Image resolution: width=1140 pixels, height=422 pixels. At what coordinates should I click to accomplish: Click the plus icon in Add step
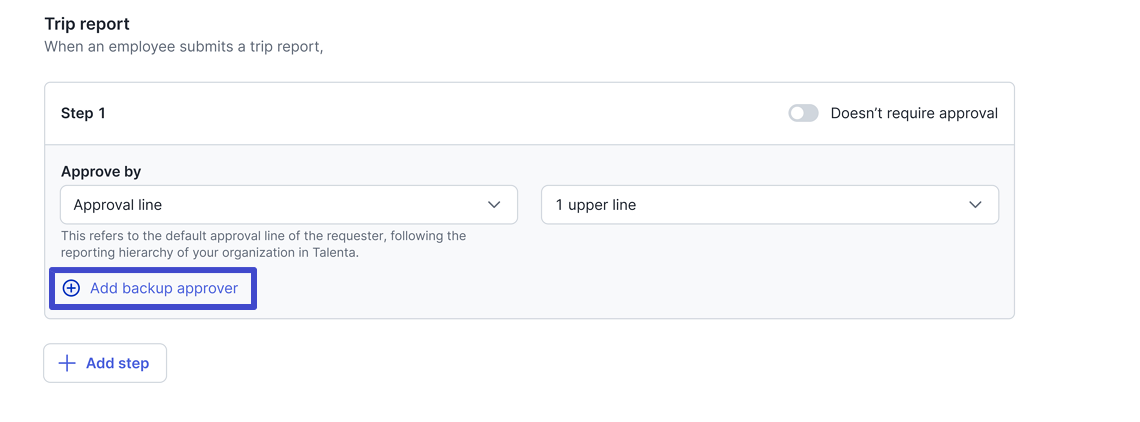pos(67,363)
